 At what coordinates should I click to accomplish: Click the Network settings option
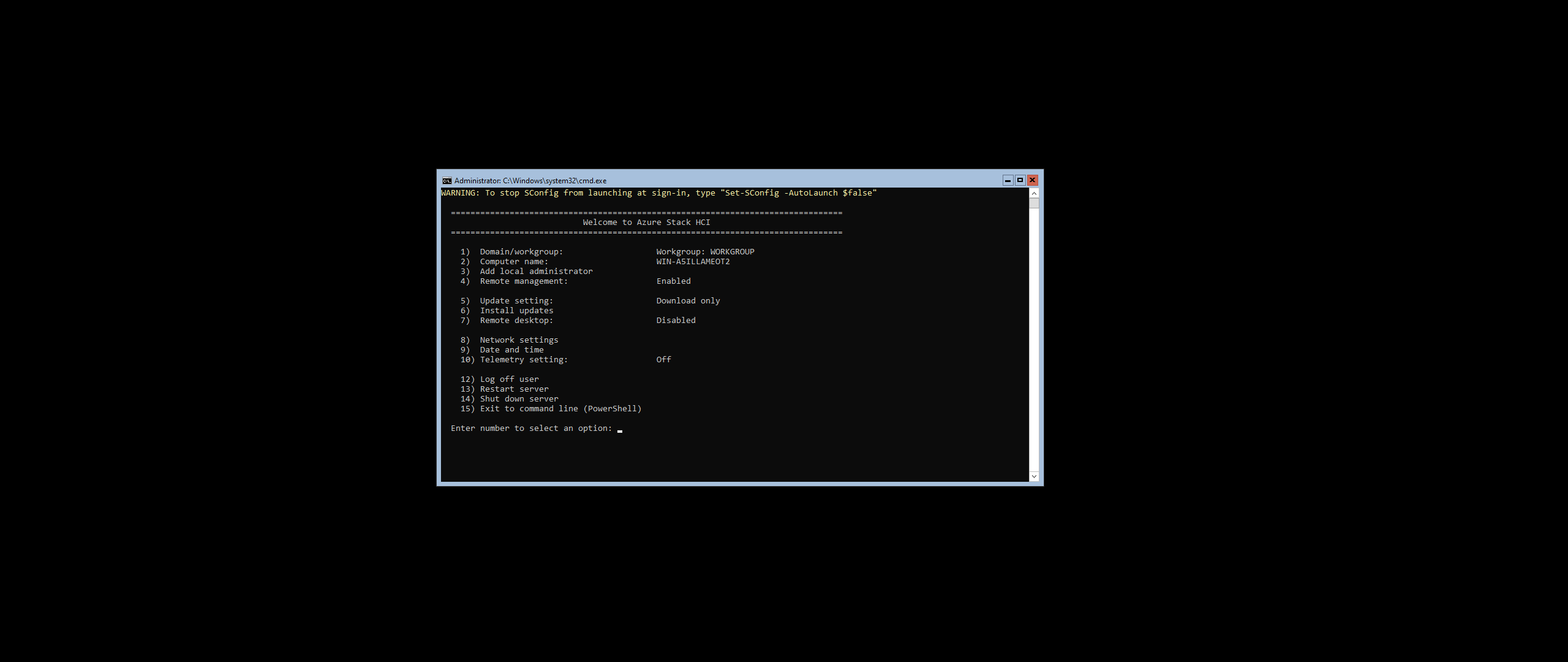518,340
